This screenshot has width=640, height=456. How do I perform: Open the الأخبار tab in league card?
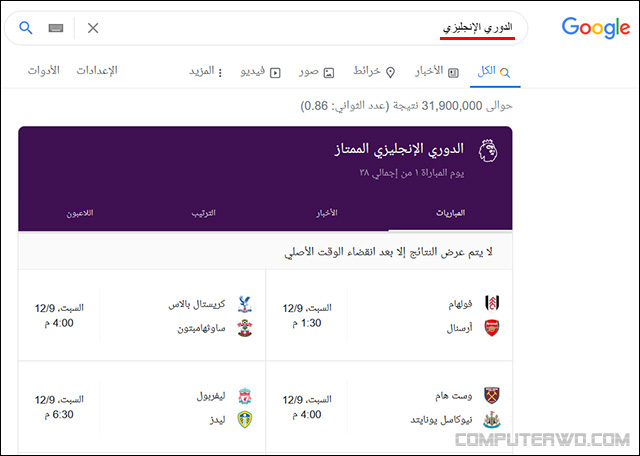327,213
